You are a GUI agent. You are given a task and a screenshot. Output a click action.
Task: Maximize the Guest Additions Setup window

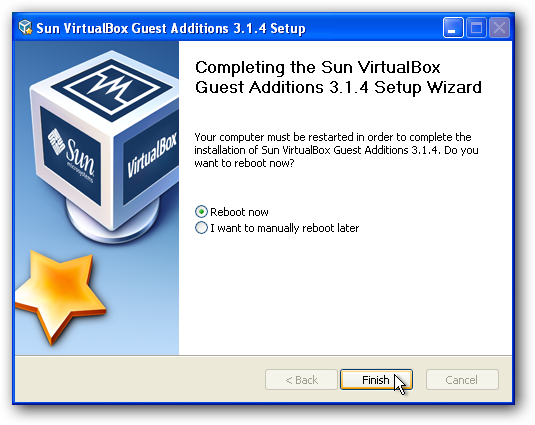tap(476, 27)
